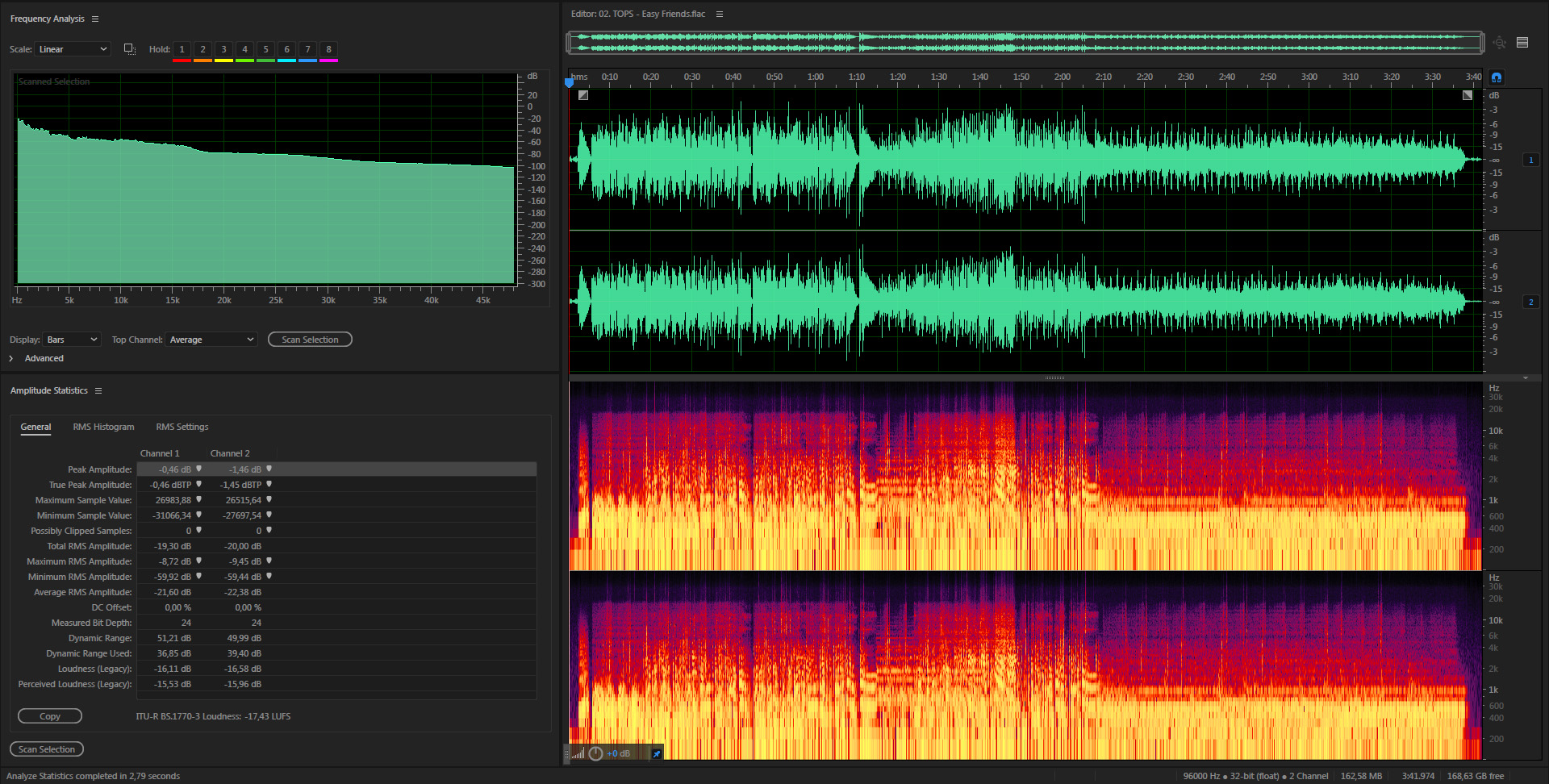Viewport: 1549px width, 784px height.
Task: Toggle Hold button 5
Action: [x=265, y=50]
